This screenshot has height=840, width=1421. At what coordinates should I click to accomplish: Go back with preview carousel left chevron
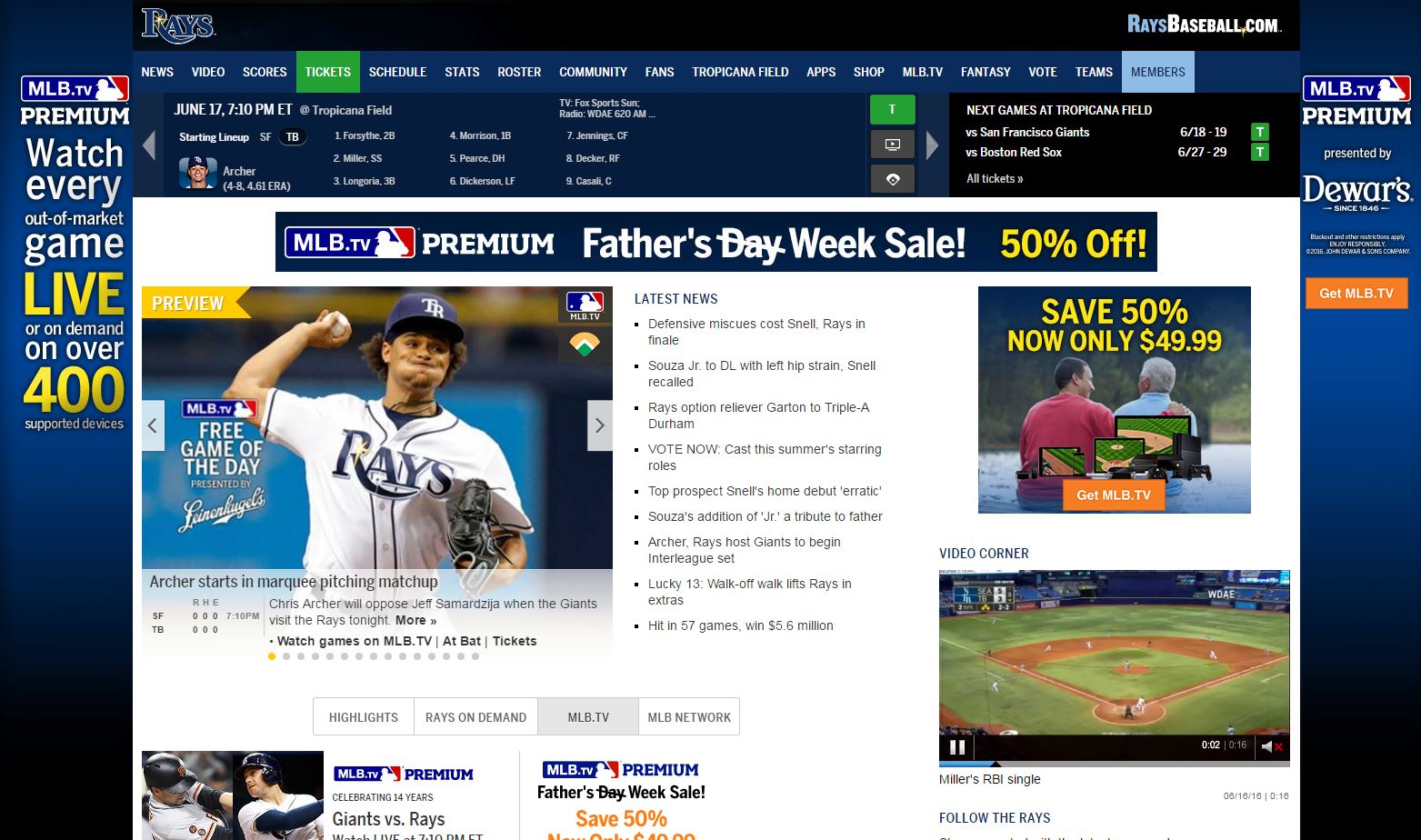tap(153, 425)
